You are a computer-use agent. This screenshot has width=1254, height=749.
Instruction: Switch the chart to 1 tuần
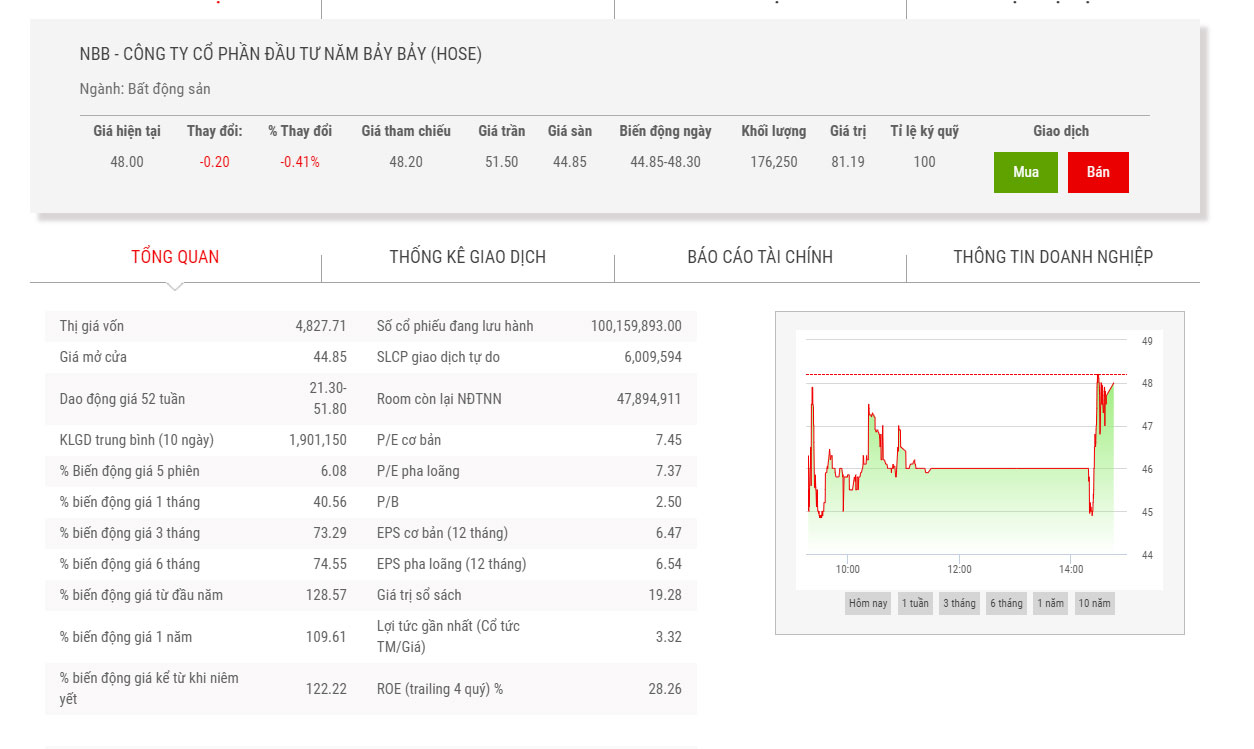pos(914,603)
